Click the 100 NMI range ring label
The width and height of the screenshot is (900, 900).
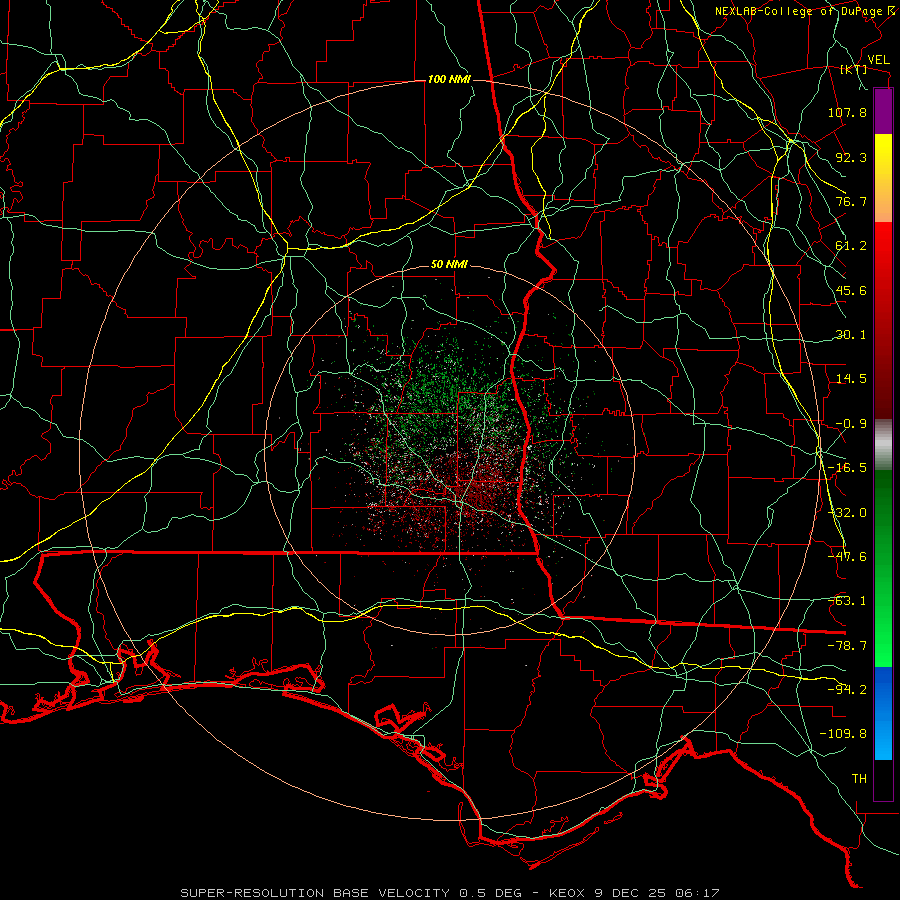coord(449,79)
